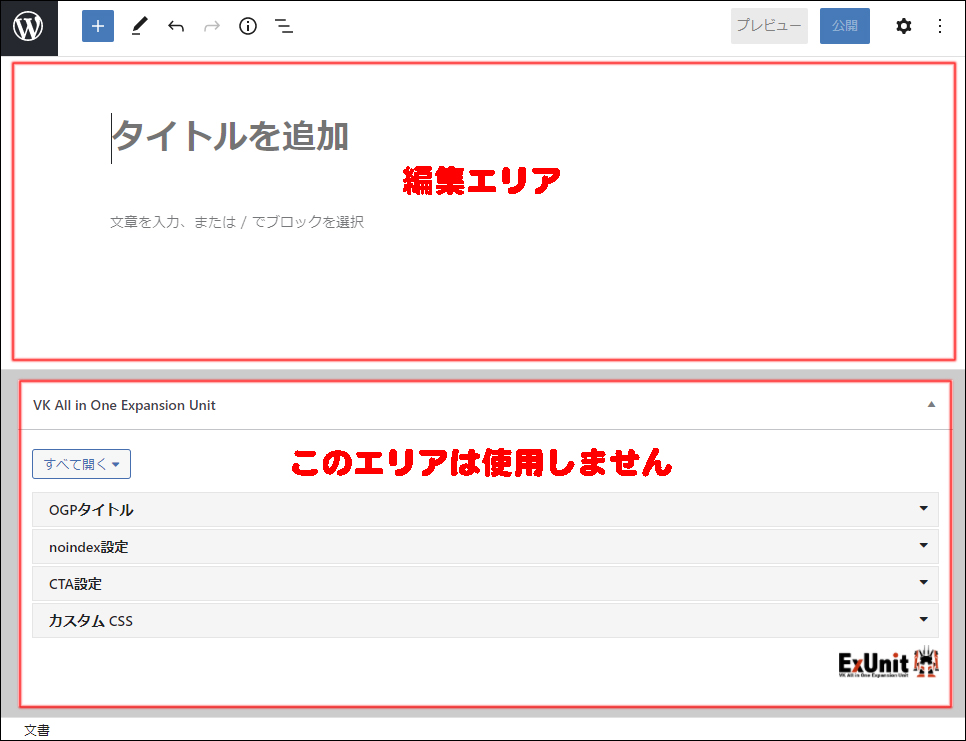The width and height of the screenshot is (966, 741).
Task: Open the block inserter plus button
Action: [x=98, y=27]
